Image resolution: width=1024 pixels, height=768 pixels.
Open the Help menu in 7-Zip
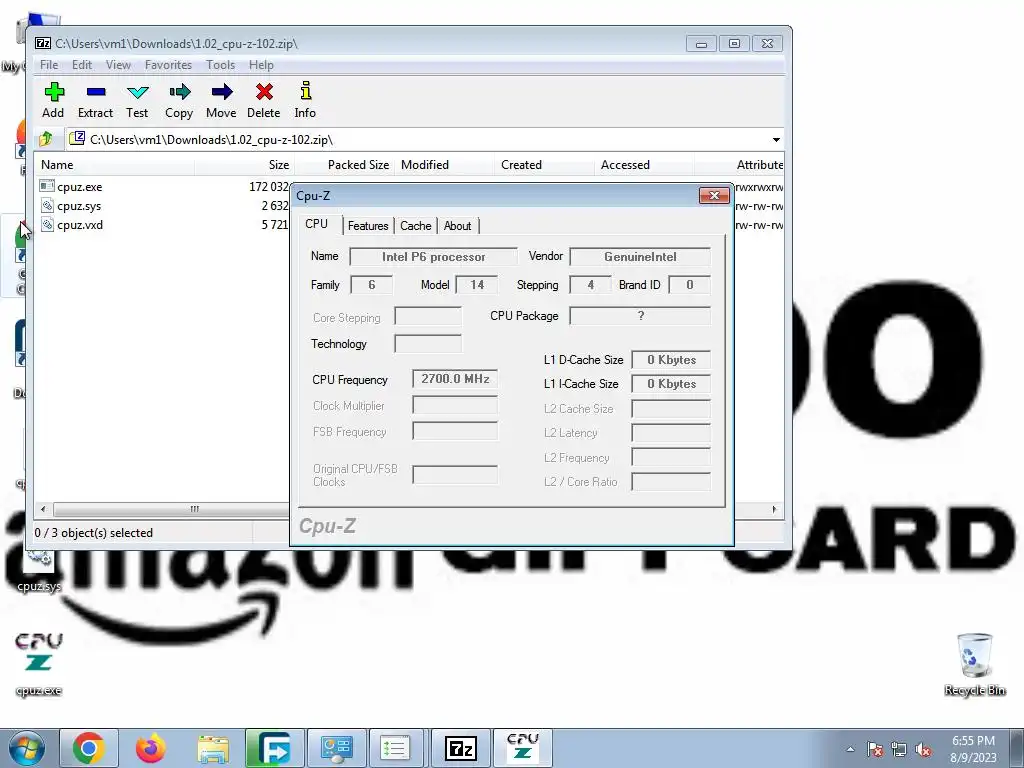pos(261,65)
